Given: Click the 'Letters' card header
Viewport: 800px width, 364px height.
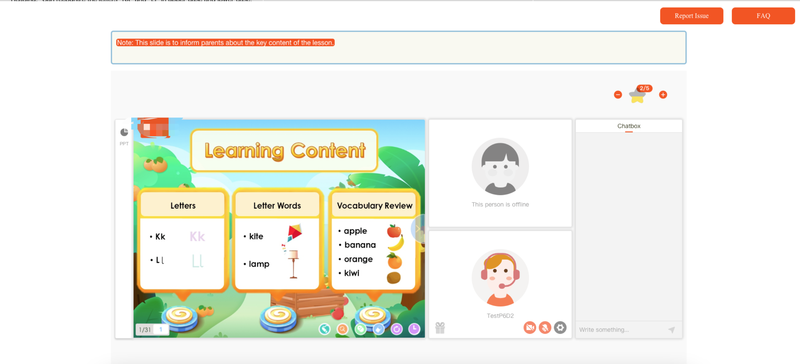Looking at the screenshot, I should [183, 205].
